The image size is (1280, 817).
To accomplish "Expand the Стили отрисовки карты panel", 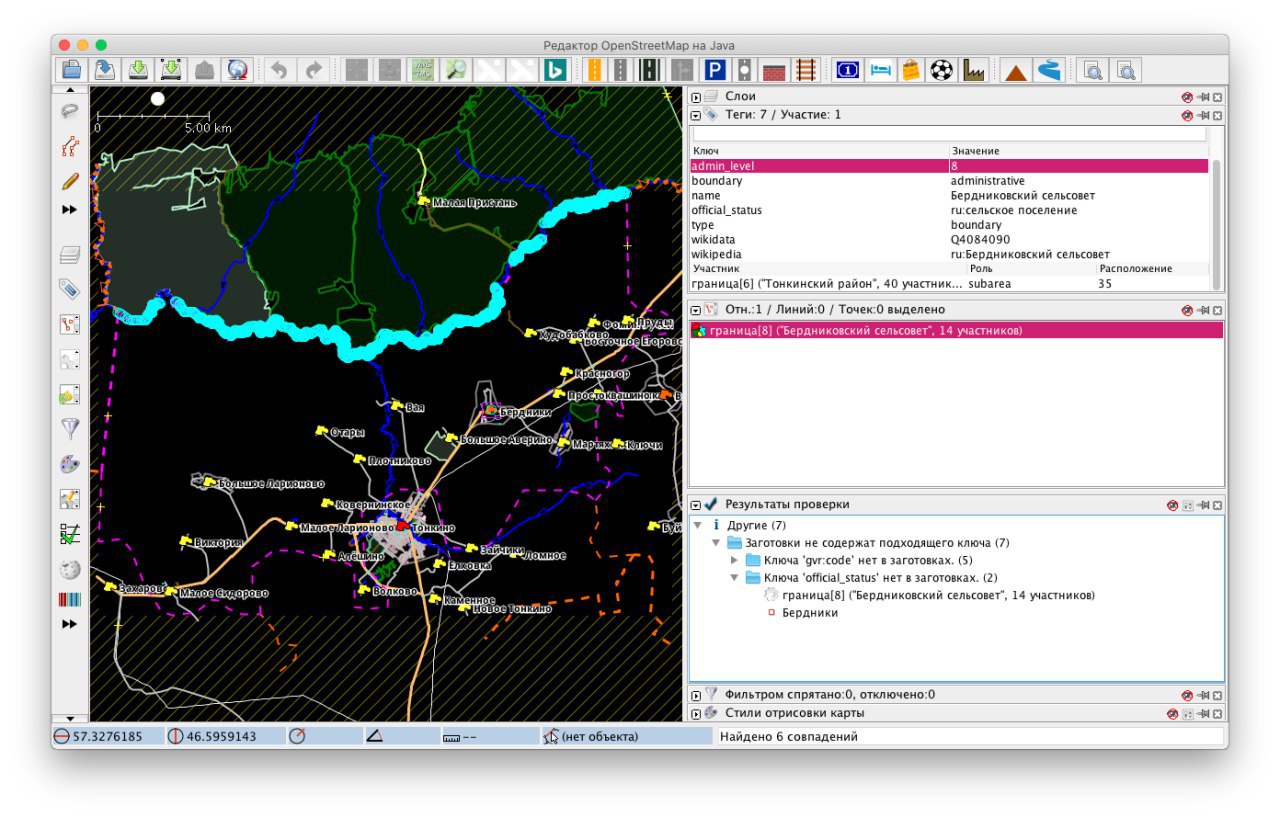I will click(x=696, y=713).
